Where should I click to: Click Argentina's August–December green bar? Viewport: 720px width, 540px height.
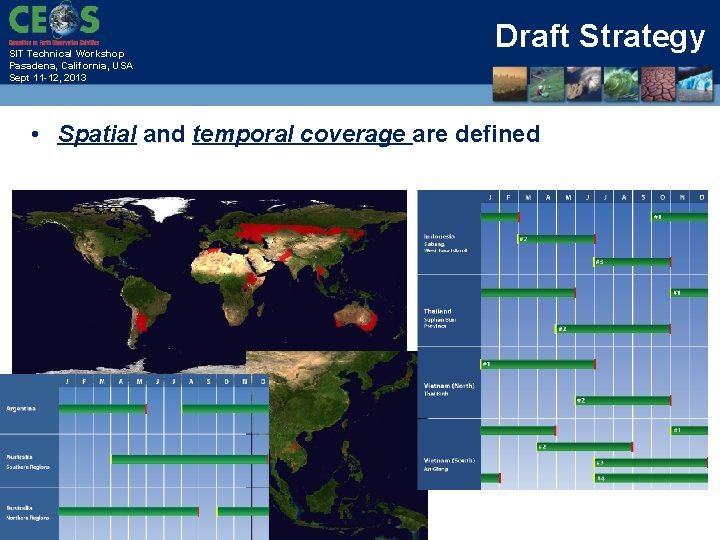[x=225, y=409]
